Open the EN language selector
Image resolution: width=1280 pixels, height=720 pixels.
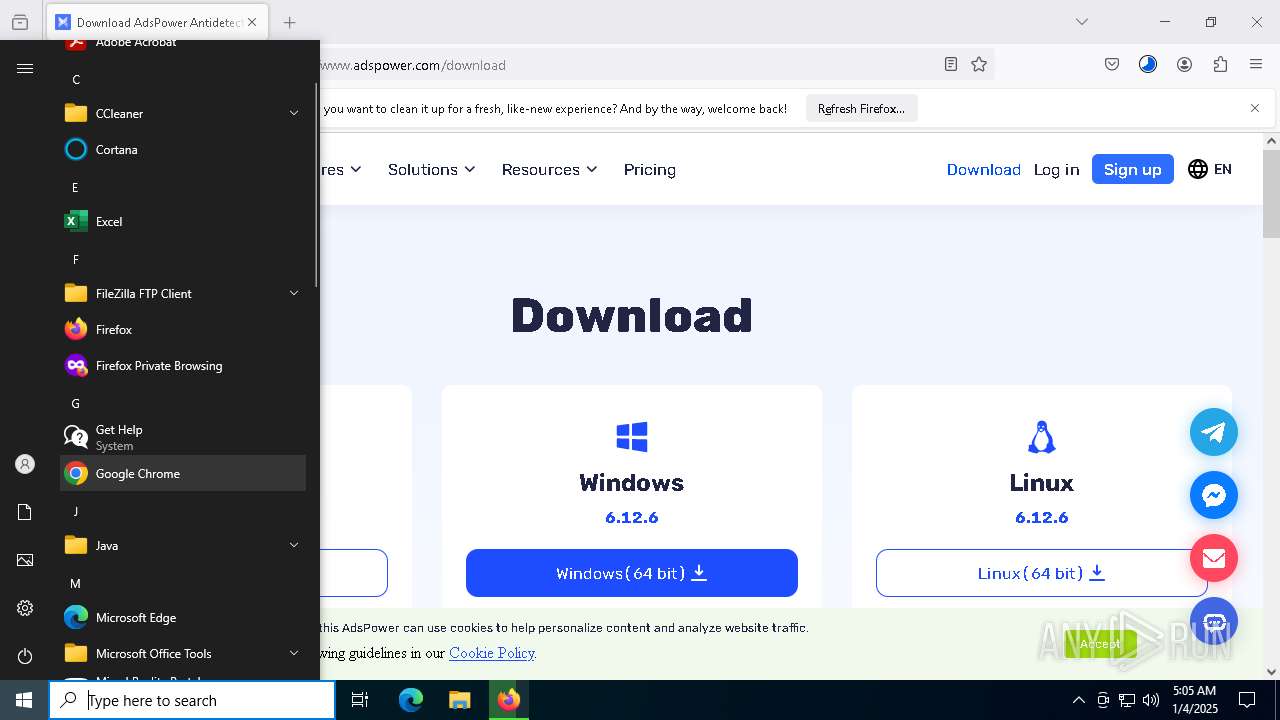point(1210,169)
